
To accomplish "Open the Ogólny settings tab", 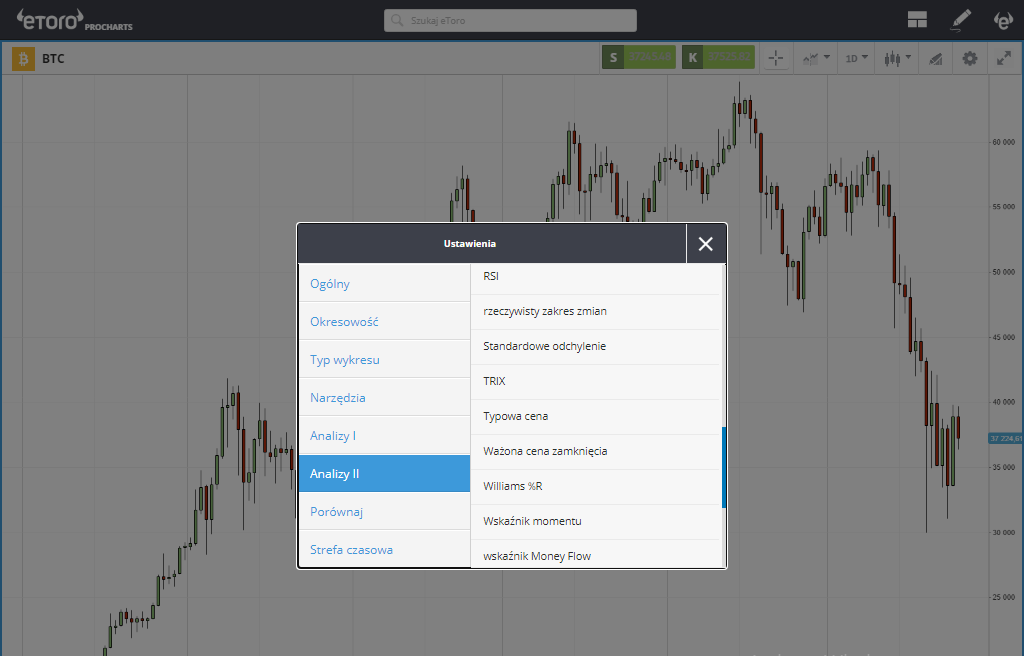I will (385, 284).
